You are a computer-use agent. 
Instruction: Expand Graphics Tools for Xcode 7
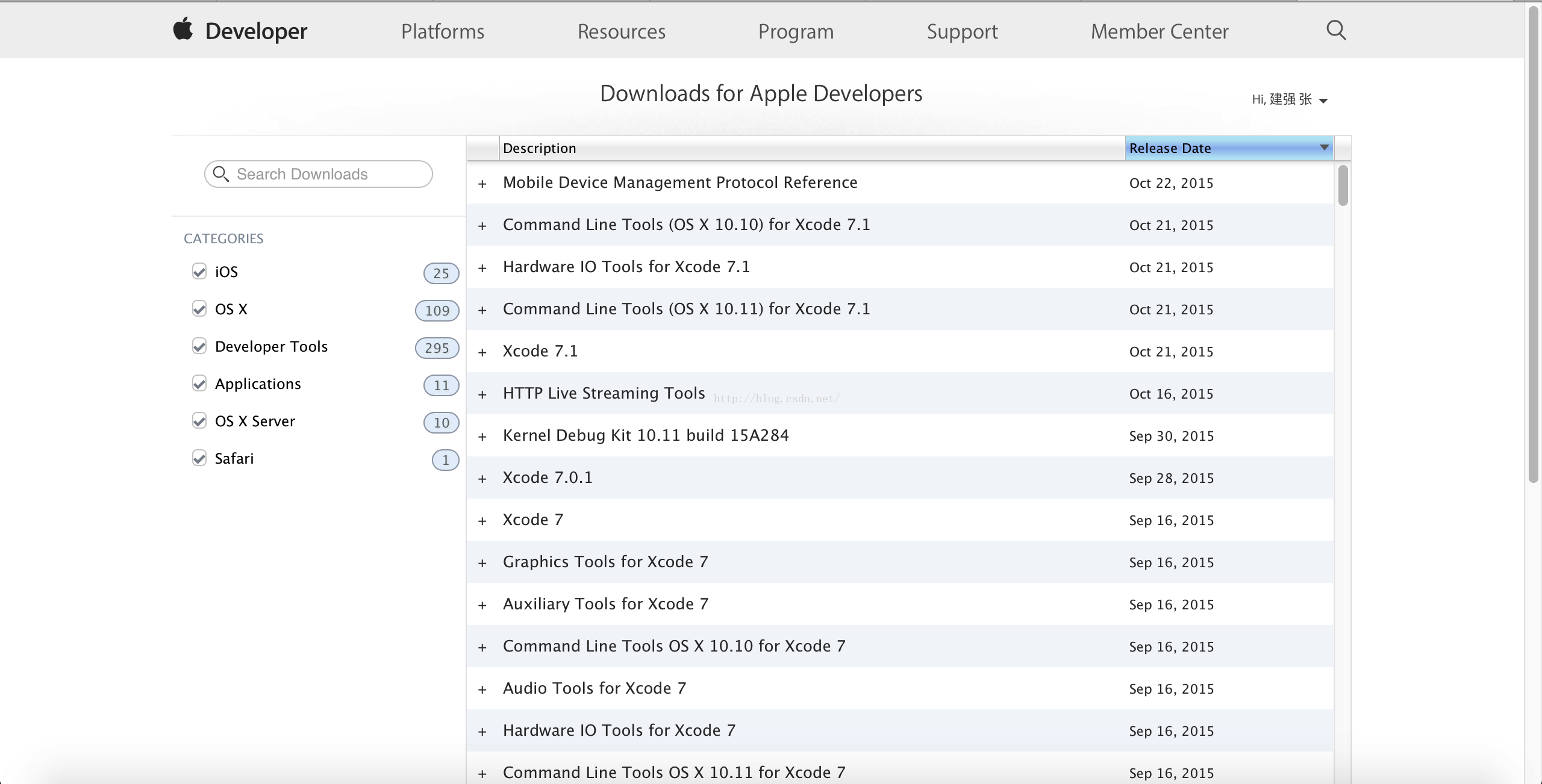pyautogui.click(x=482, y=563)
